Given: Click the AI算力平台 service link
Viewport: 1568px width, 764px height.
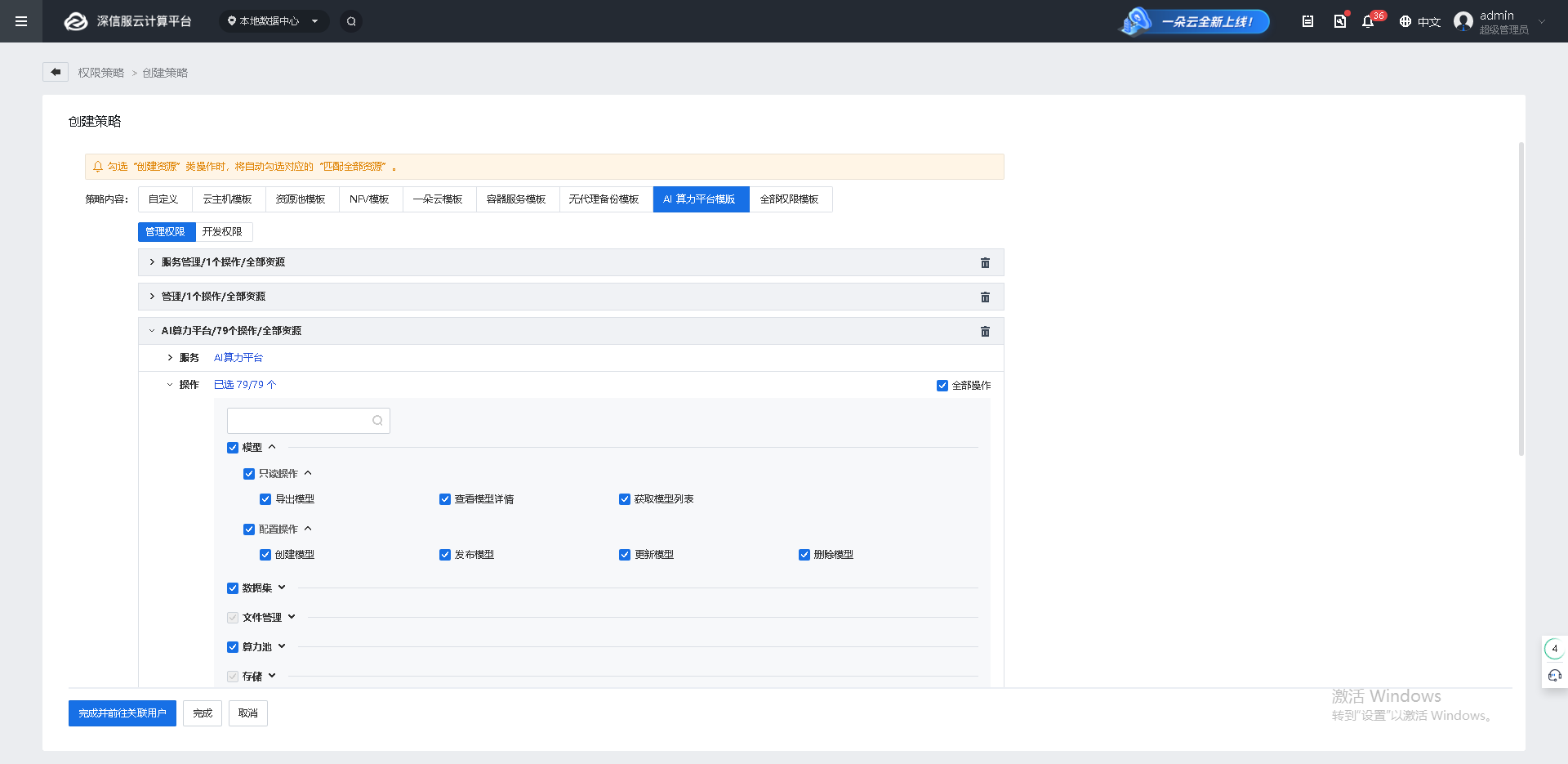Looking at the screenshot, I should (x=238, y=358).
